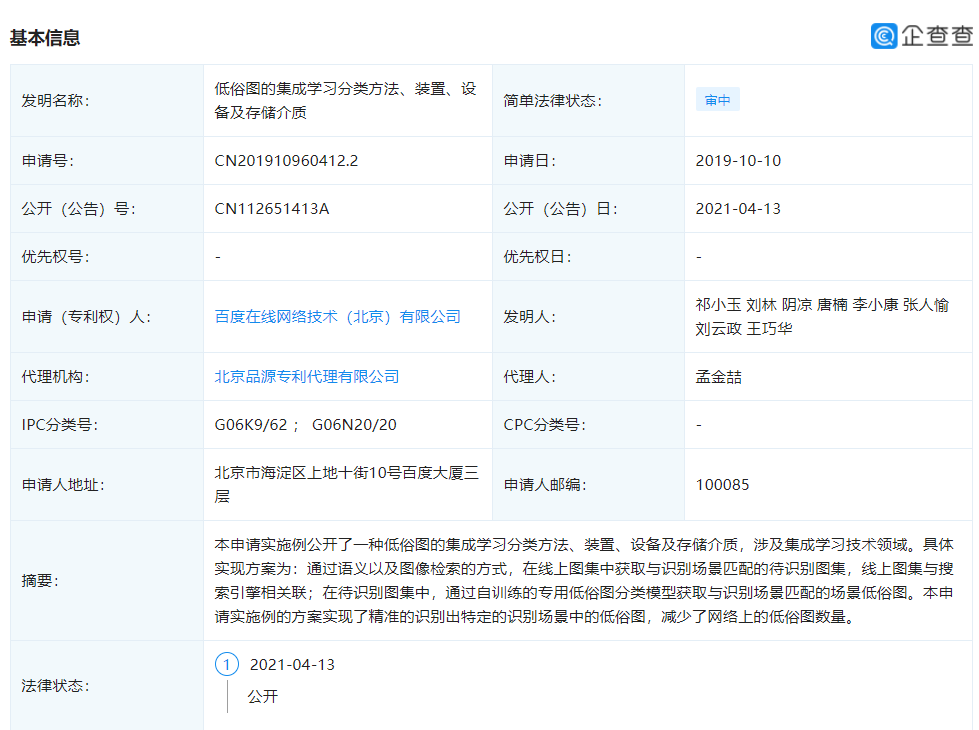
Task: Click the 法律状态 label
Action: 56,686
